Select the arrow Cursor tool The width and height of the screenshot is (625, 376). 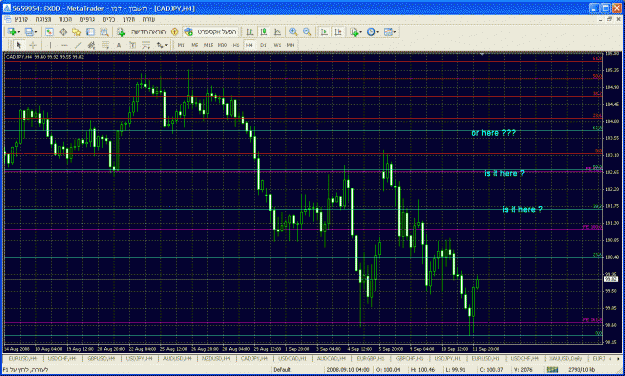[18, 45]
